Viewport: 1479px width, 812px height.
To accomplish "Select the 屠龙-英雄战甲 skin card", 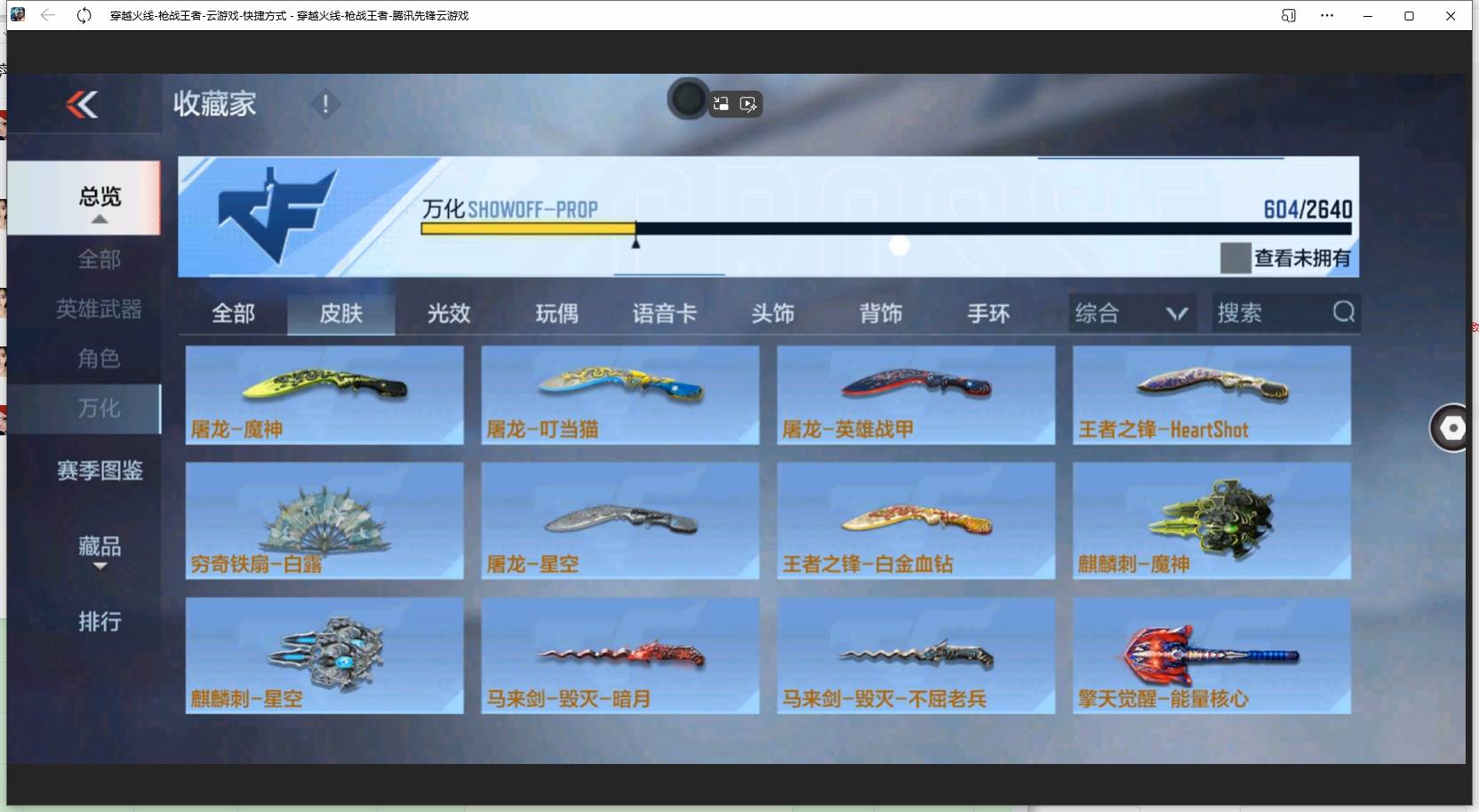I will [916, 395].
